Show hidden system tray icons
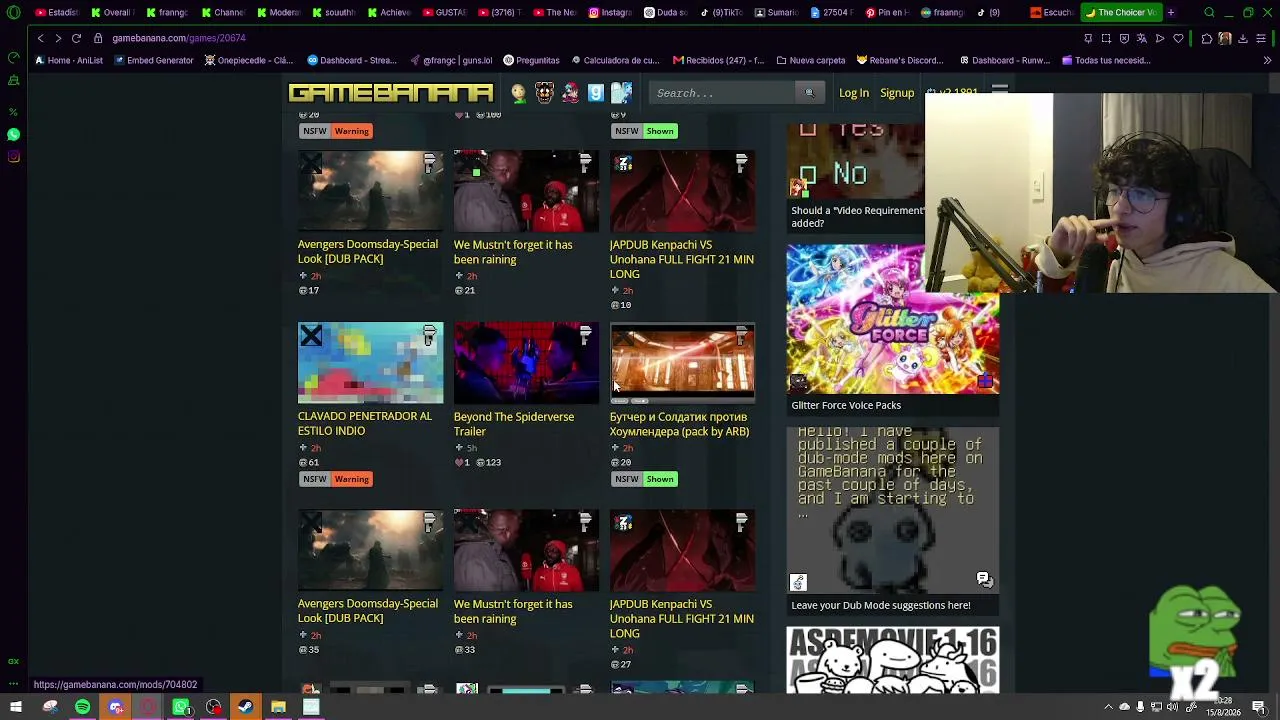Viewport: 1280px width, 720px height. click(1108, 708)
